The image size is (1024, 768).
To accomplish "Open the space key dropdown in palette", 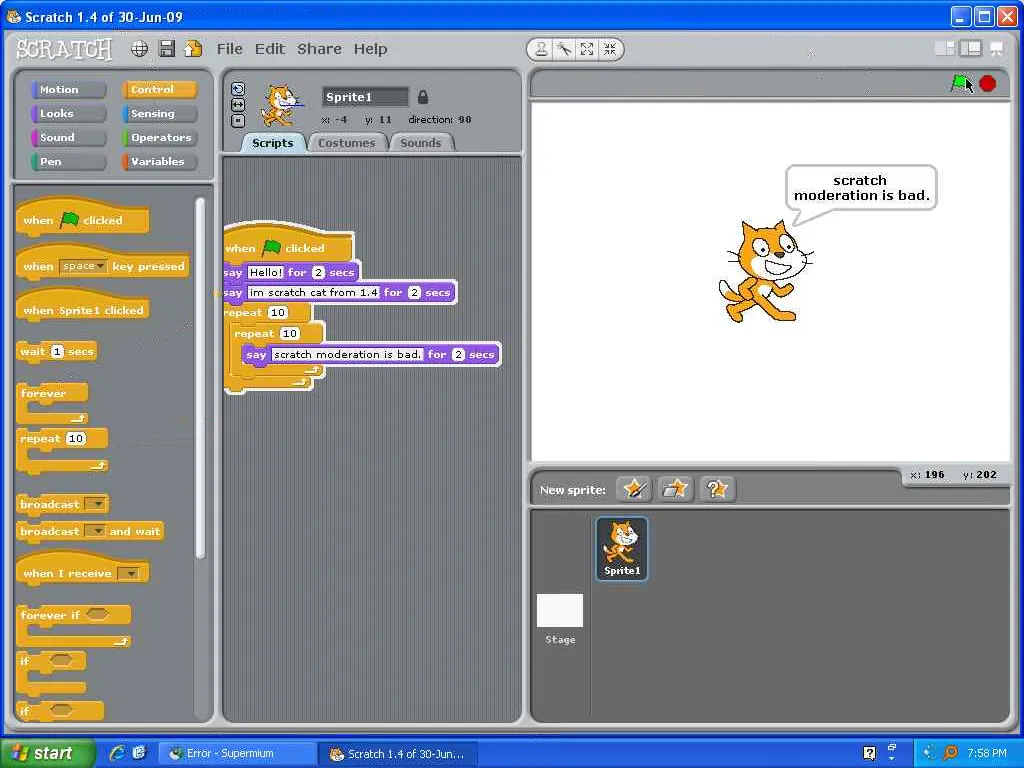I will (83, 266).
